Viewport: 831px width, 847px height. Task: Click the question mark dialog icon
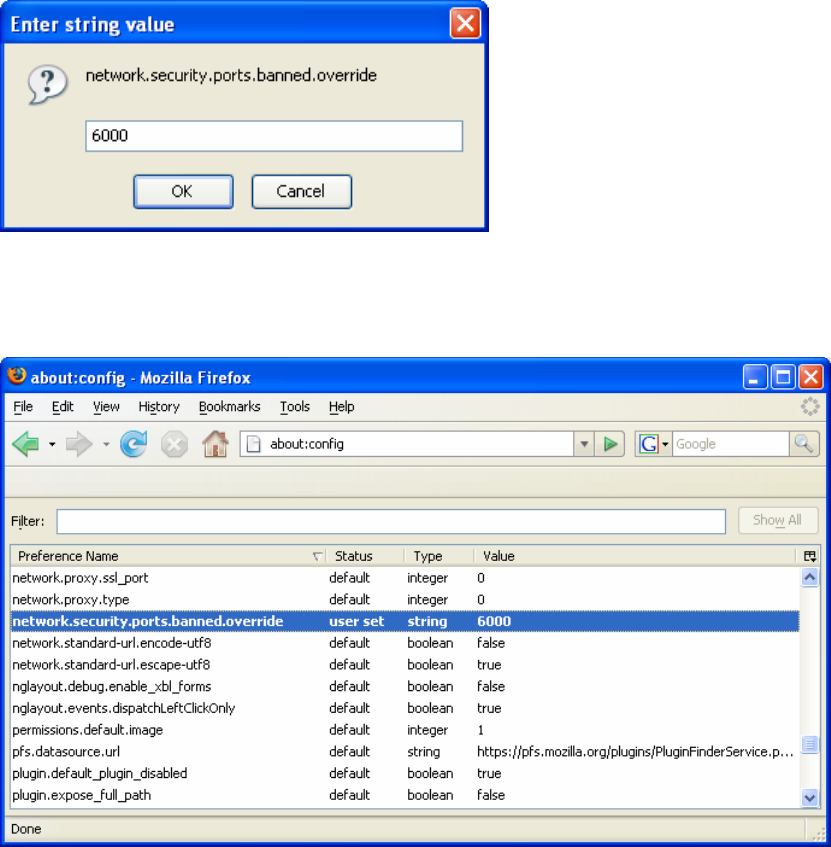[x=48, y=84]
